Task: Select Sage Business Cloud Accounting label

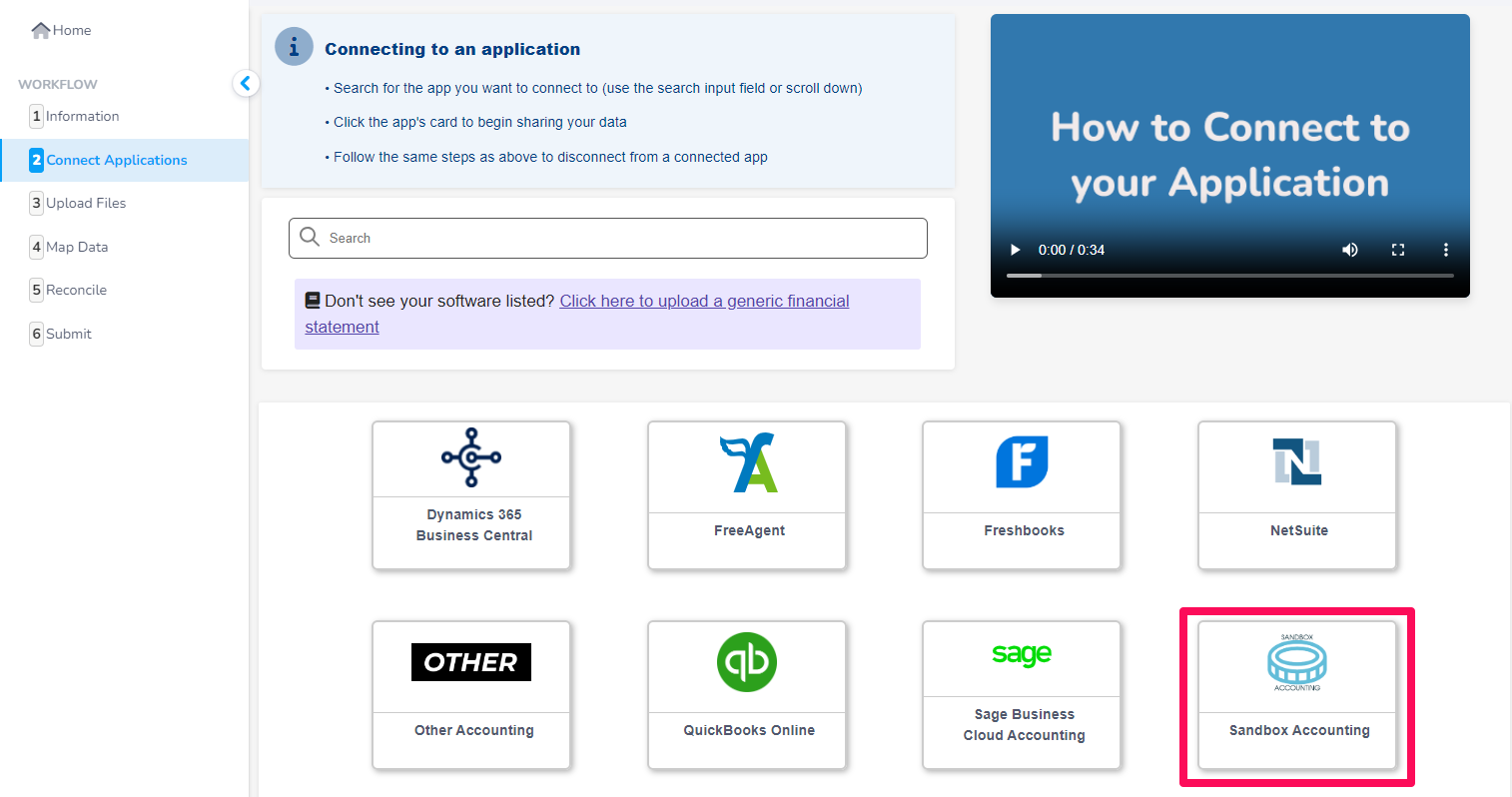Action: (1024, 725)
